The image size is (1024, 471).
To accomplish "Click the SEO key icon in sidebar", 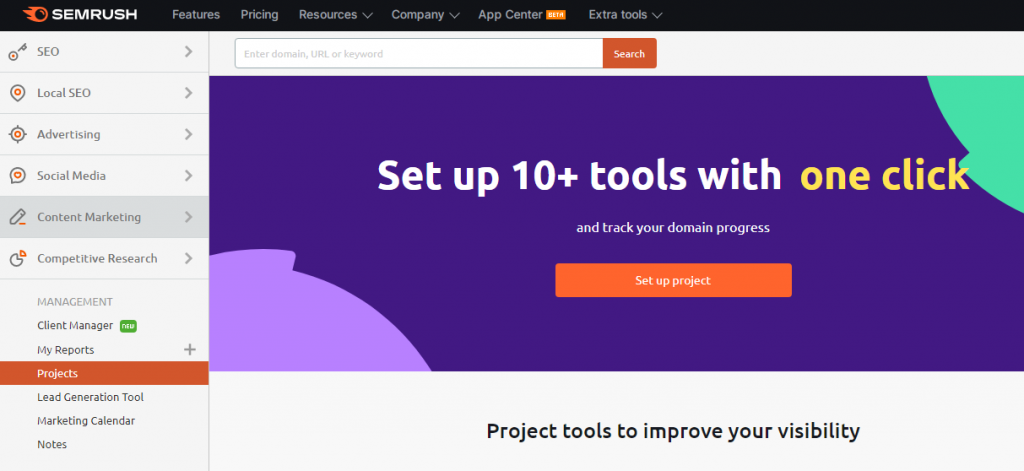I will pyautogui.click(x=17, y=52).
